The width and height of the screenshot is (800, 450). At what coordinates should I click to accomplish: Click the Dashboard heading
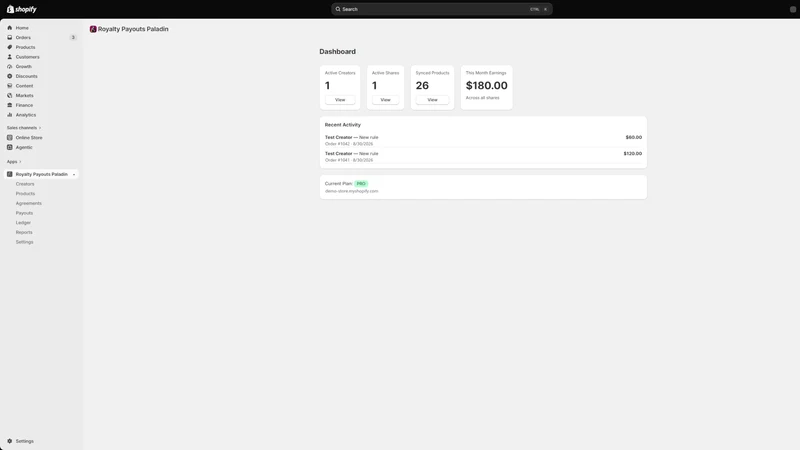[x=337, y=52]
